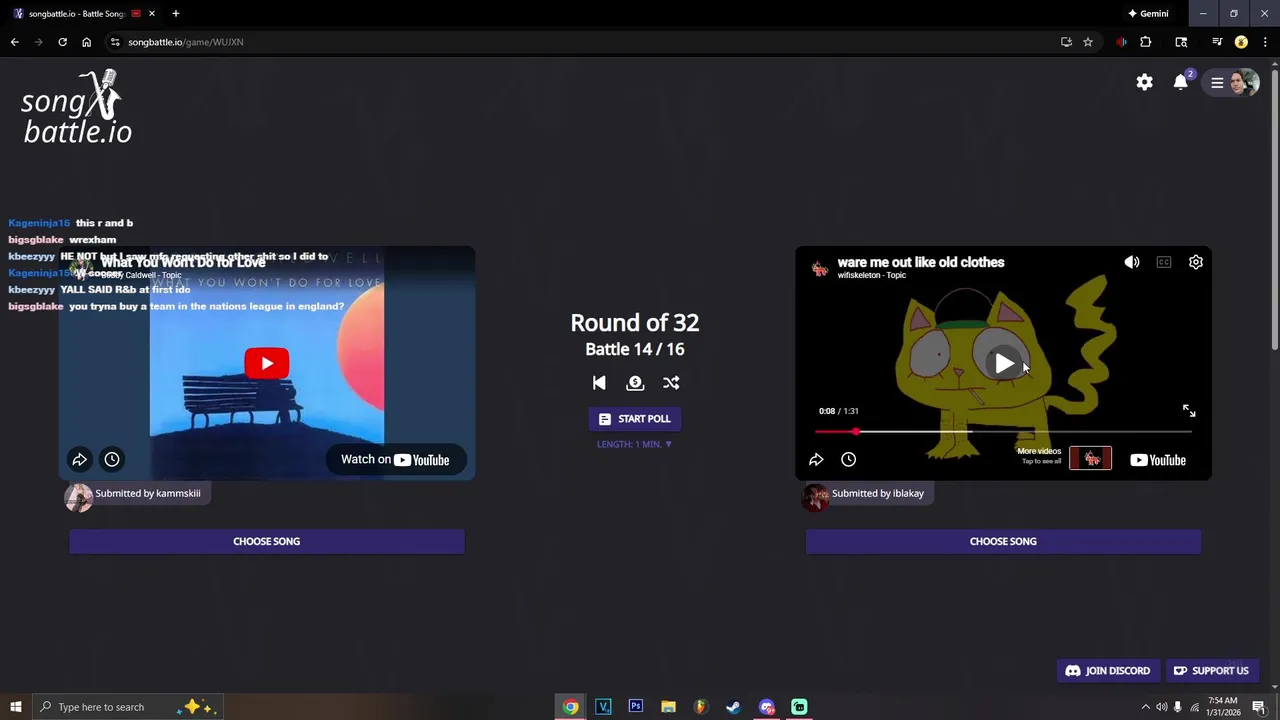This screenshot has height=720, width=1280.
Task: Choose iblakay's song
Action: pyautogui.click(x=1003, y=541)
